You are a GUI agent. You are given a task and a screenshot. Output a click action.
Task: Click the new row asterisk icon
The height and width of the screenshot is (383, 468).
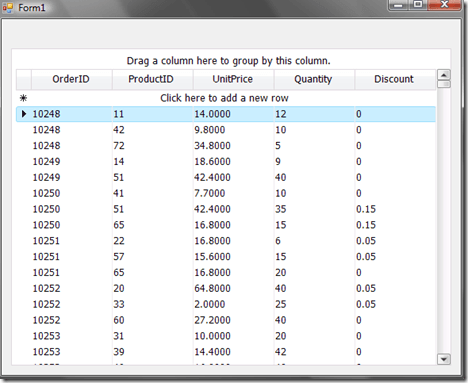pos(23,98)
